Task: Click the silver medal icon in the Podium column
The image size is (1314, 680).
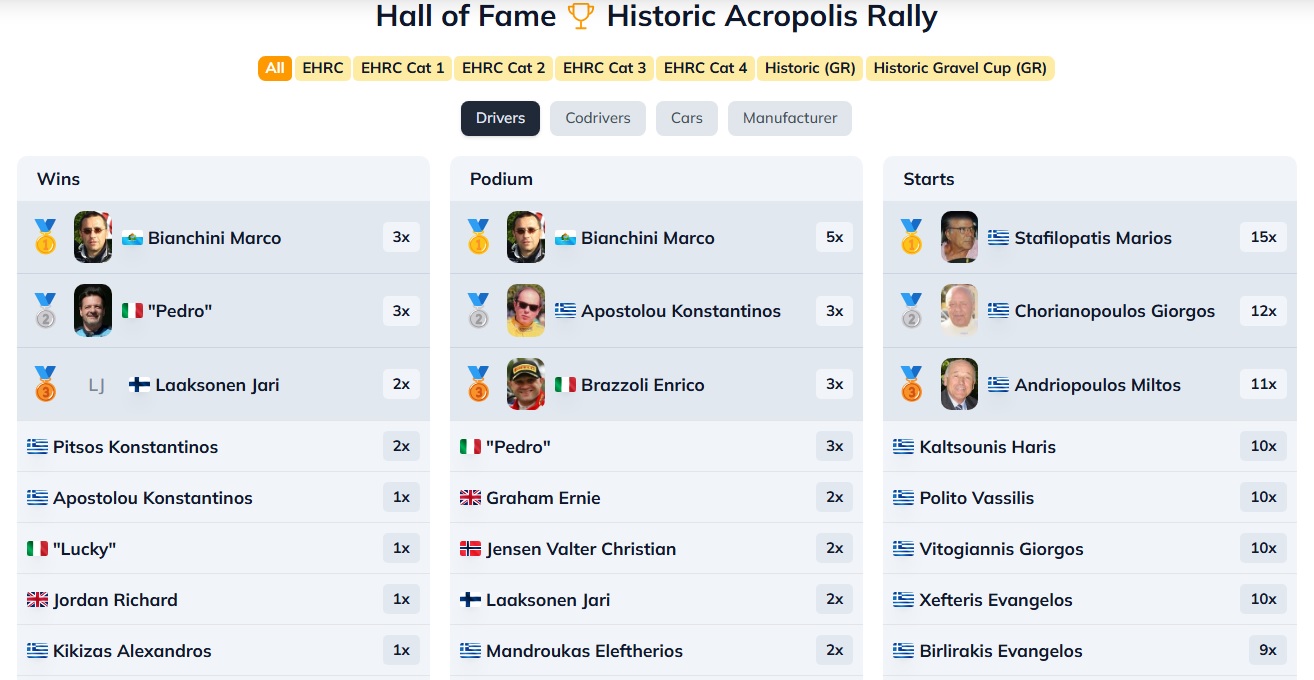Action: 478,311
